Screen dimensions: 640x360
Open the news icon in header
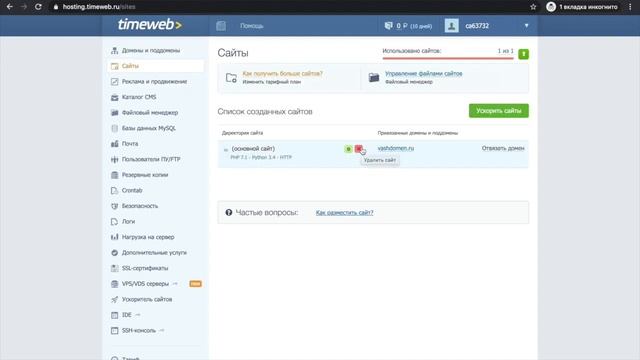click(221, 26)
